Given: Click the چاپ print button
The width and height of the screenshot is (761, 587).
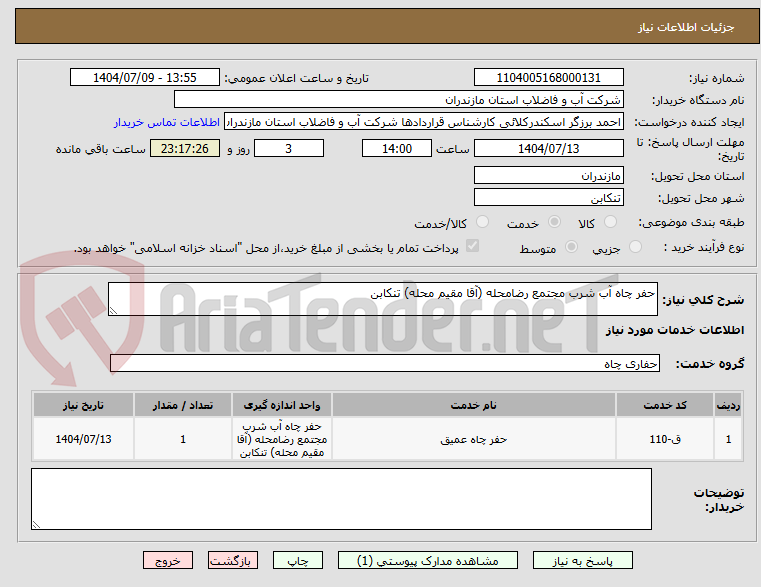Looking at the screenshot, I should [298, 561].
